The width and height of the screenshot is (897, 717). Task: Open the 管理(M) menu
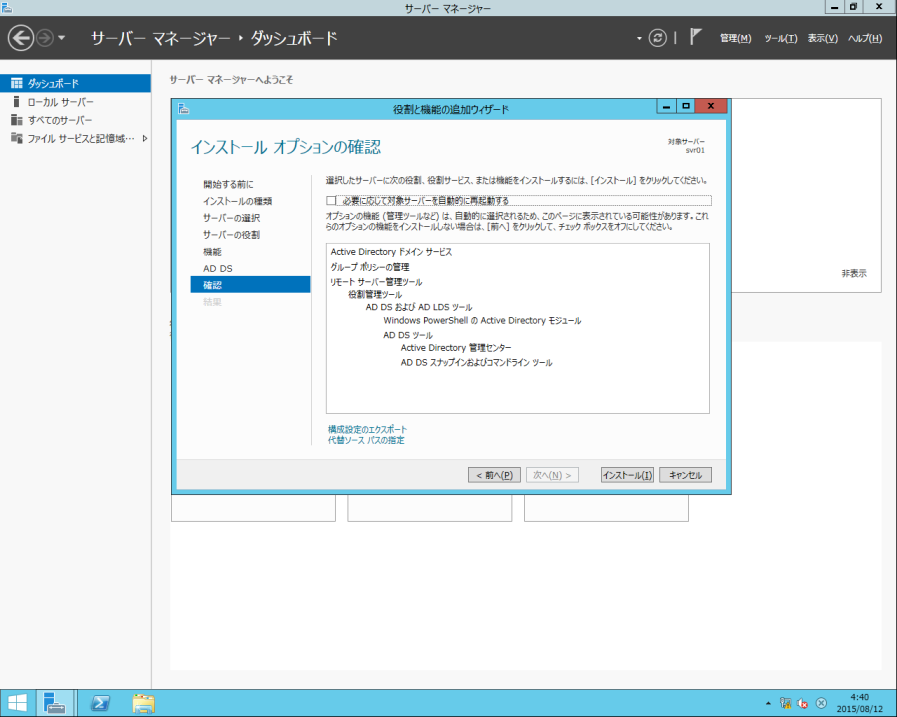[735, 38]
